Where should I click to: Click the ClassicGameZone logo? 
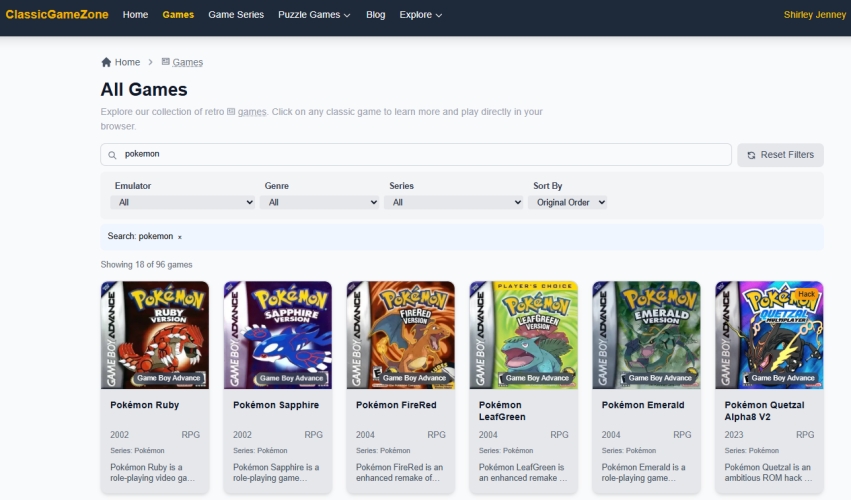pyautogui.click(x=57, y=15)
